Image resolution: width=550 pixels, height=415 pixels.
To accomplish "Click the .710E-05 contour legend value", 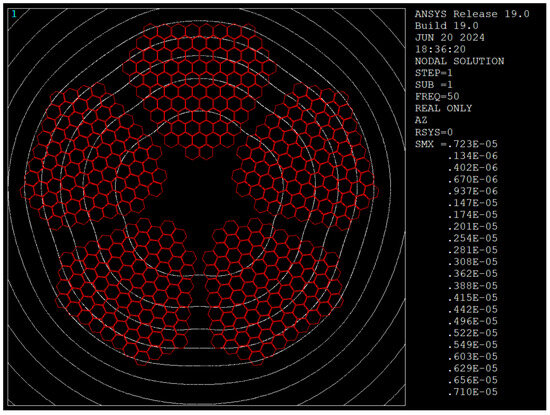I will (472, 392).
